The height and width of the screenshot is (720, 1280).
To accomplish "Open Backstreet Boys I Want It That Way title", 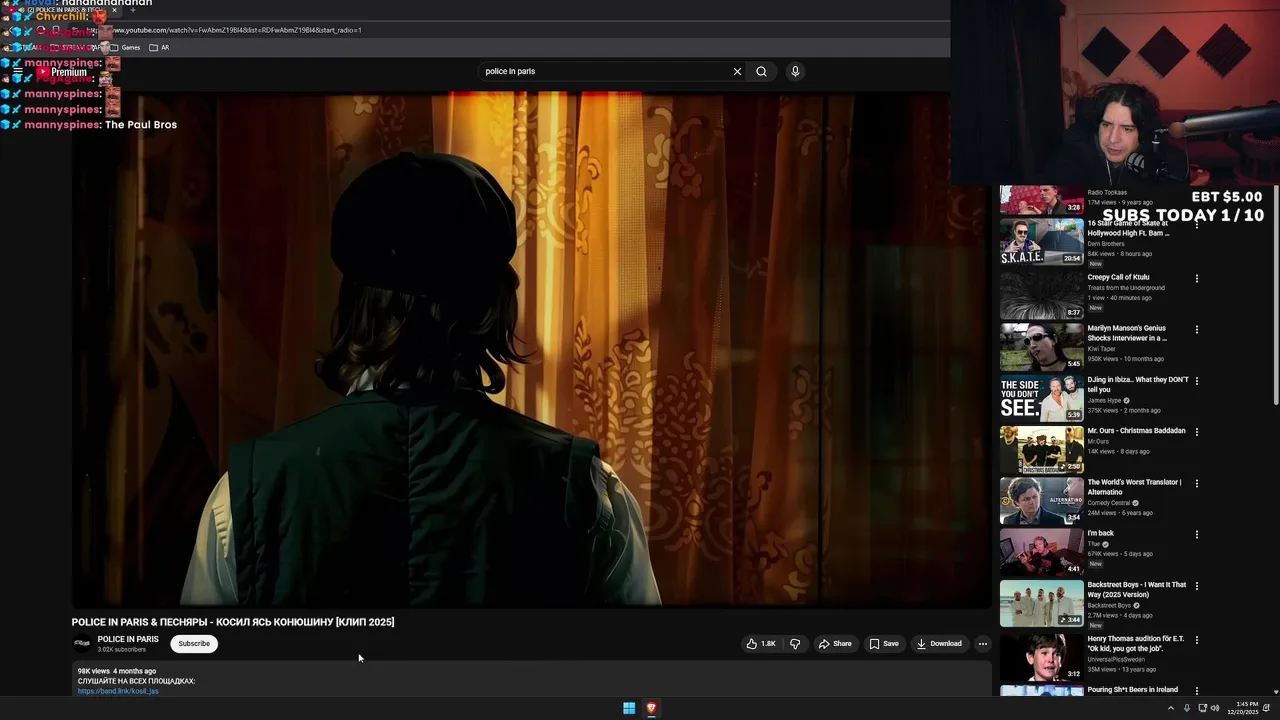I will tap(1137, 590).
